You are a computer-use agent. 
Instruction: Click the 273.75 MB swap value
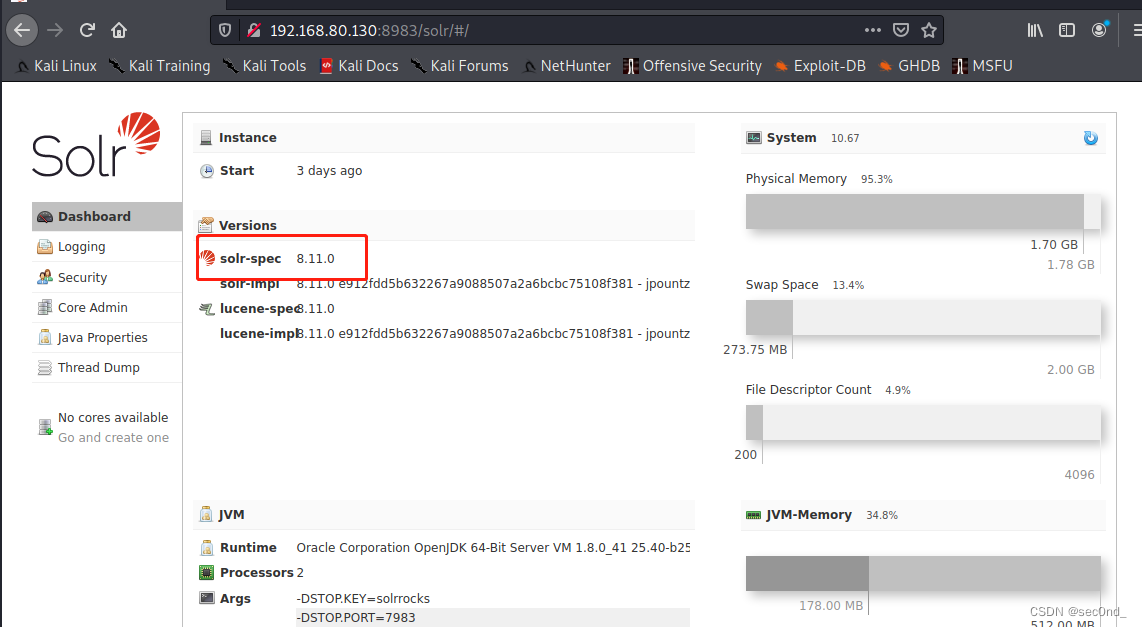point(755,350)
